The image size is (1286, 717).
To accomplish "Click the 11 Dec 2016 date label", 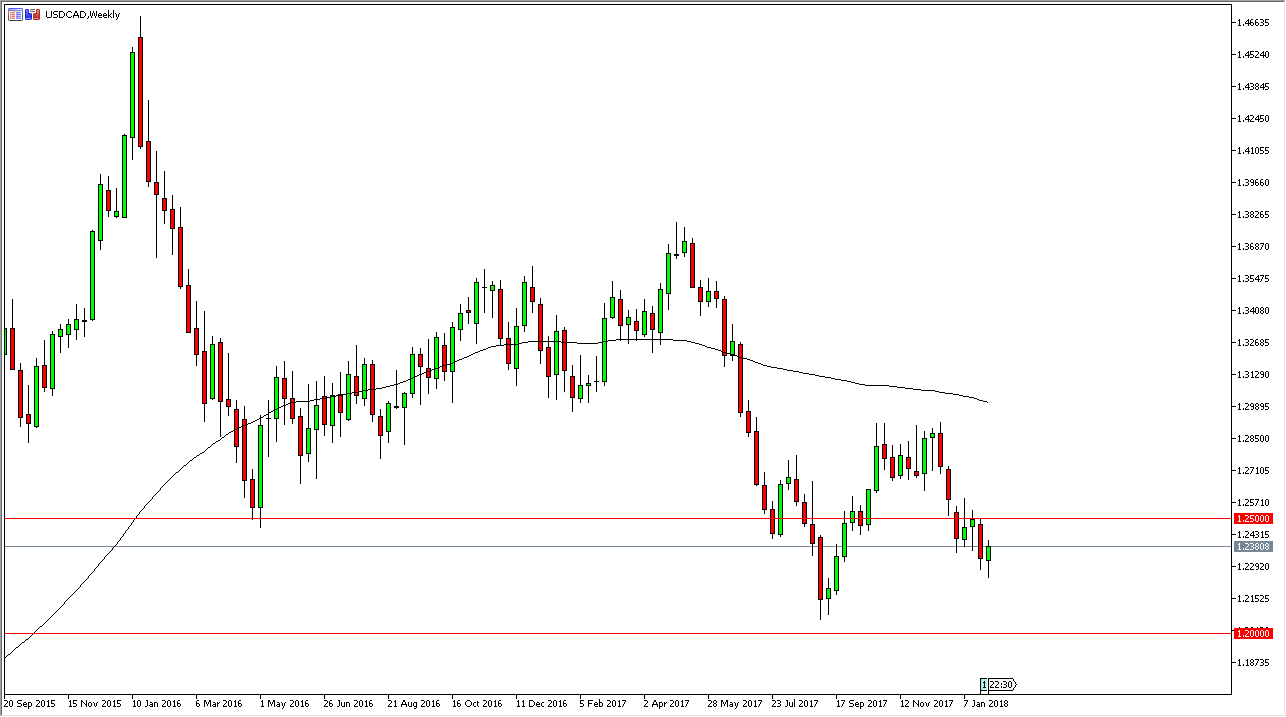I will click(x=540, y=704).
